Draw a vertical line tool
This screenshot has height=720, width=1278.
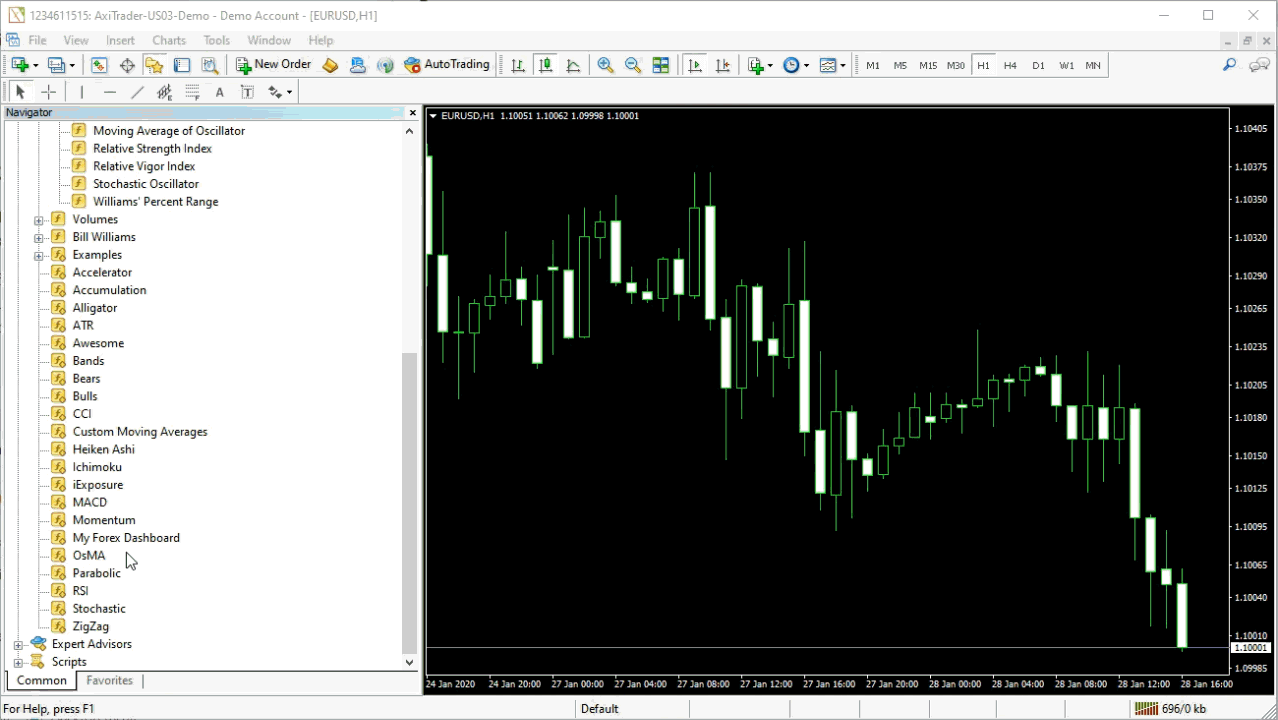(x=81, y=92)
